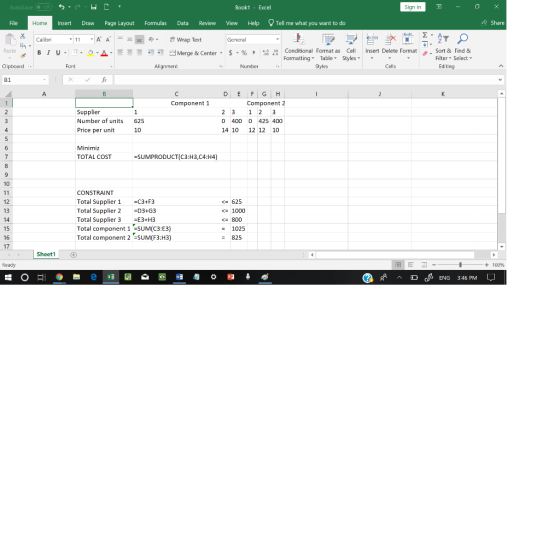Click the Share button
Image resolution: width=560 pixels, height=559 pixels.
point(493,23)
